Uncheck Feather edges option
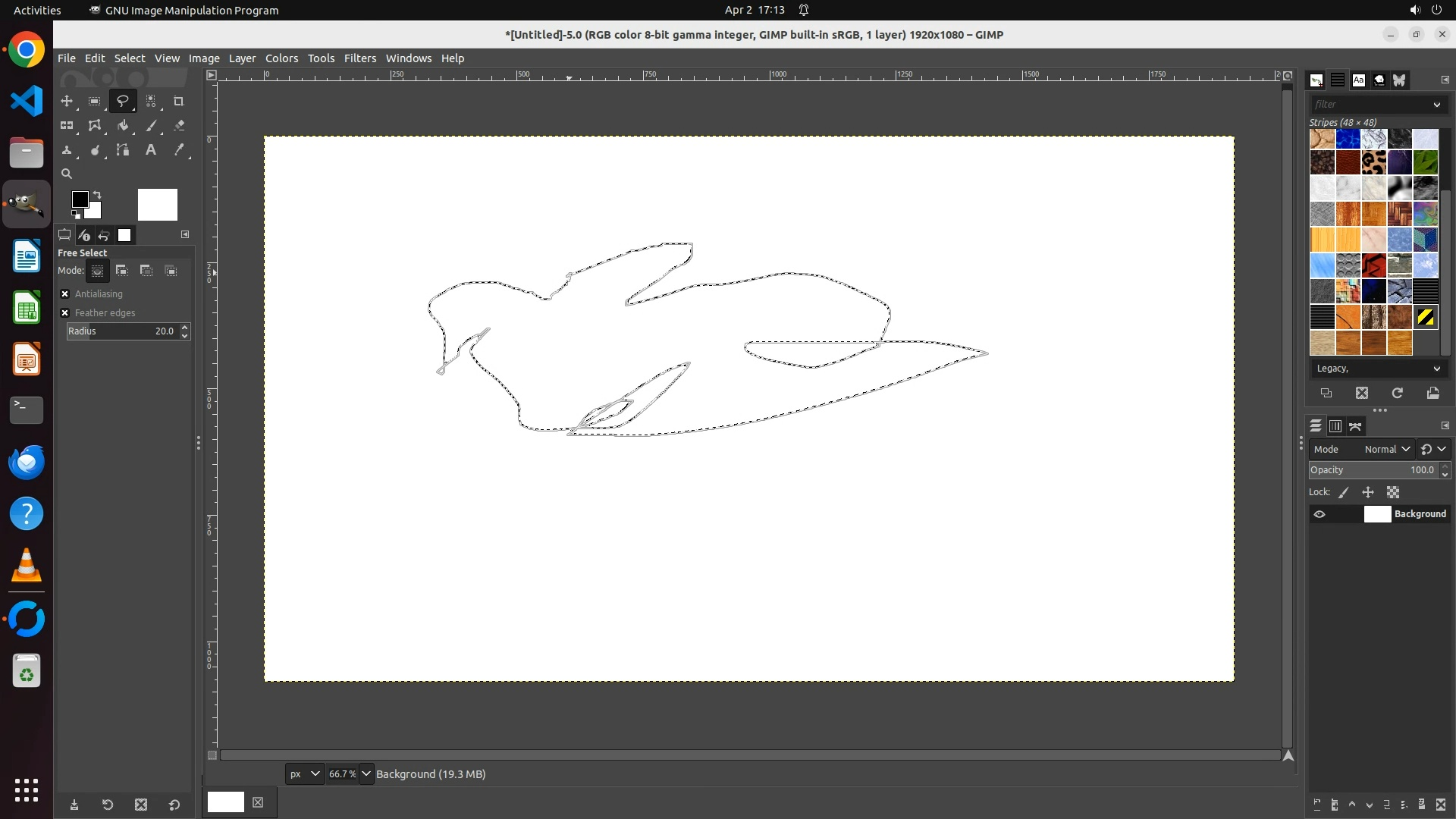The image size is (1456, 819). point(65,313)
